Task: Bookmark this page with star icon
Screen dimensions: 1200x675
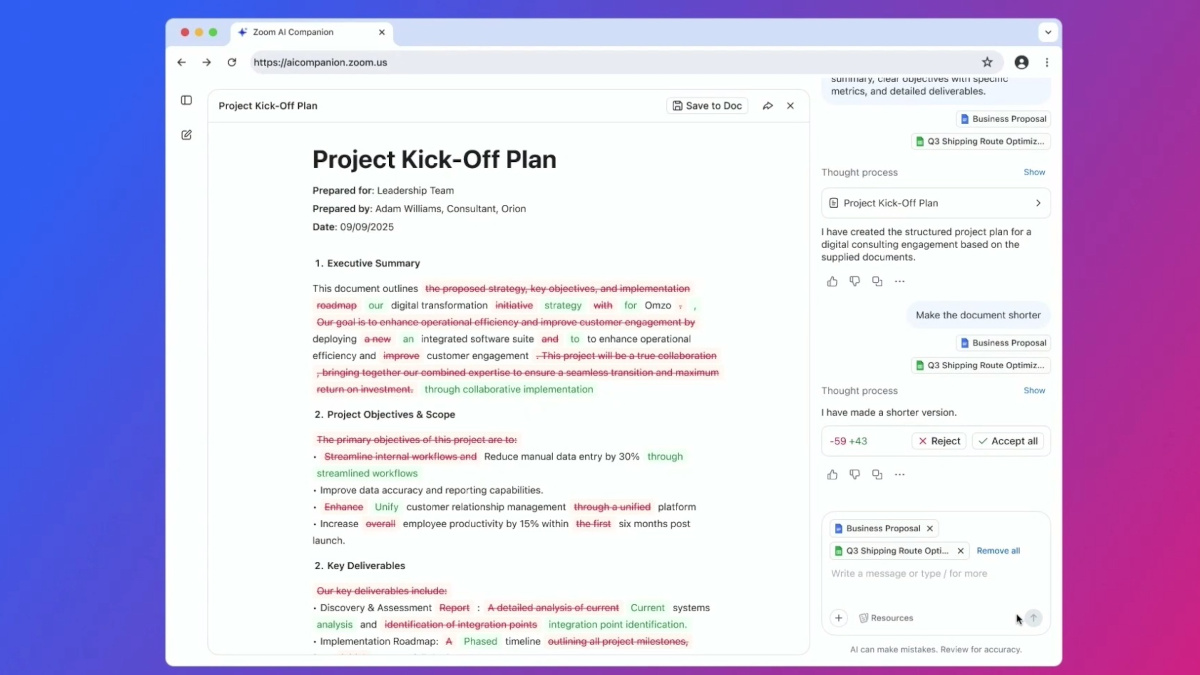Action: pos(987,62)
